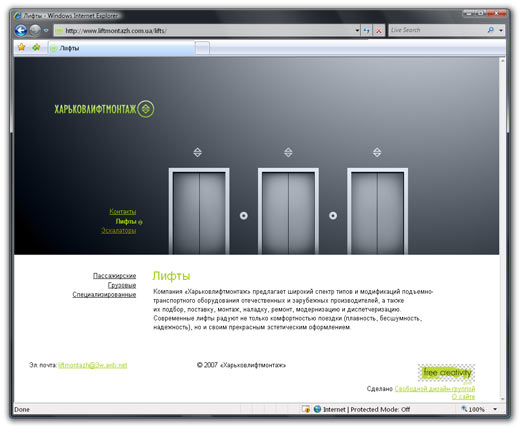
Task: Click the browser Forward arrow button
Action: point(35,30)
